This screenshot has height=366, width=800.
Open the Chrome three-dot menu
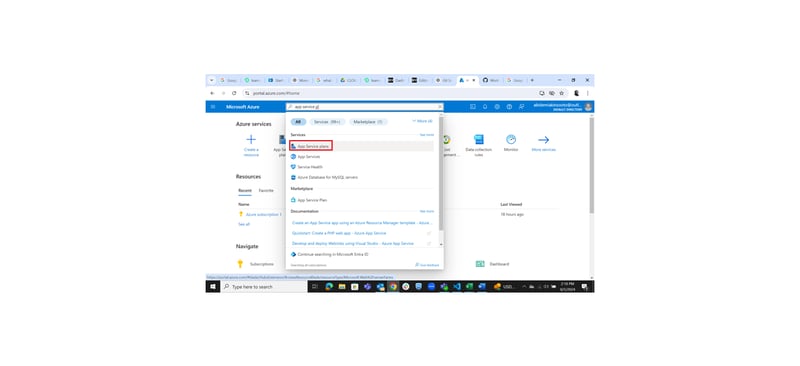pyautogui.click(x=588, y=93)
